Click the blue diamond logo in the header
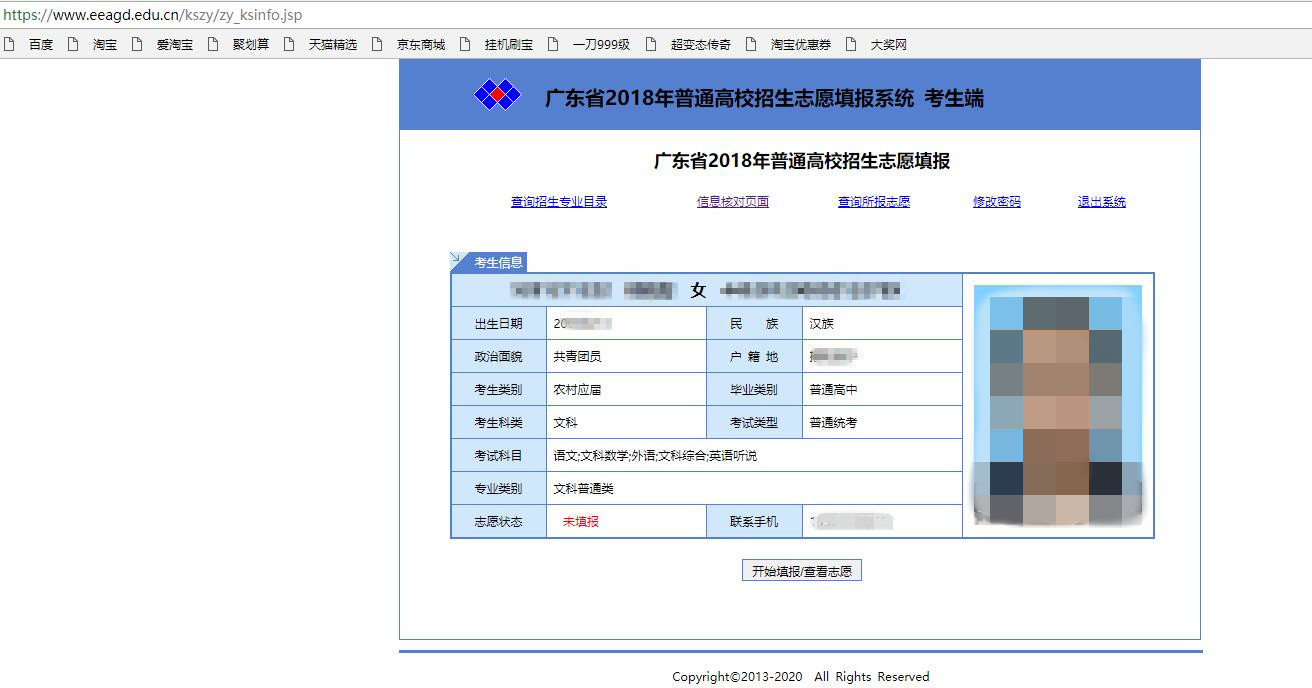Image resolution: width=1312 pixels, height=688 pixels. [x=497, y=95]
